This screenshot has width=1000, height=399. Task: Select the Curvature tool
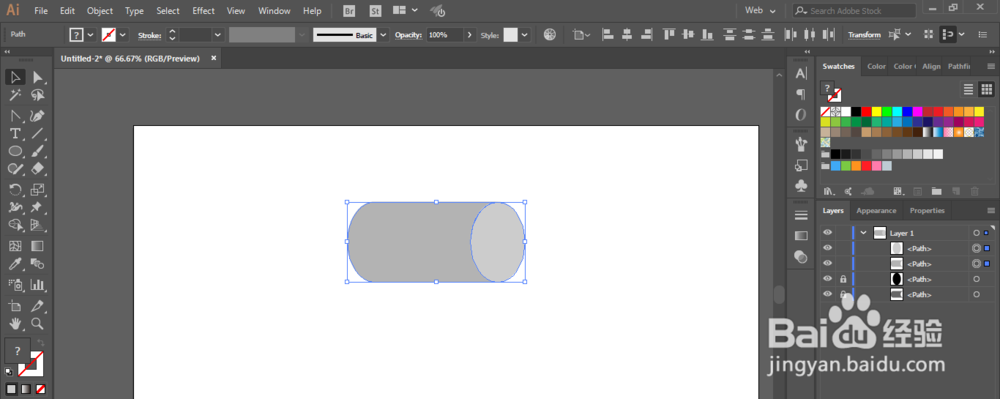(38, 116)
